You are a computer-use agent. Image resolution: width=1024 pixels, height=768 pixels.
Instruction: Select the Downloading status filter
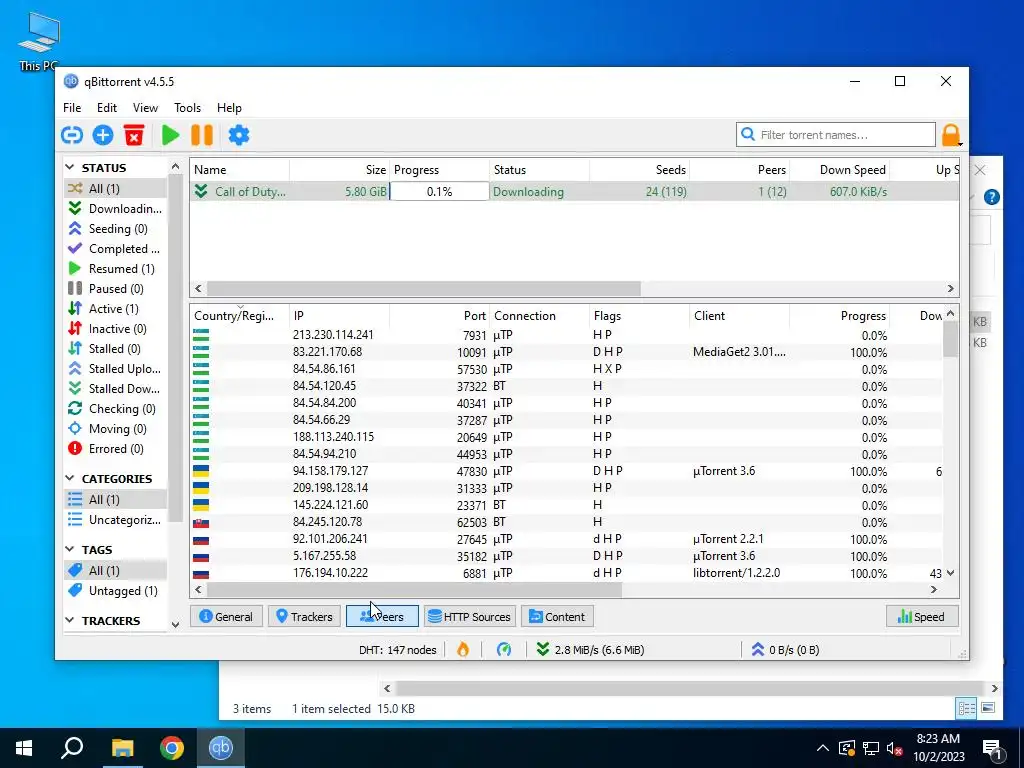point(115,208)
